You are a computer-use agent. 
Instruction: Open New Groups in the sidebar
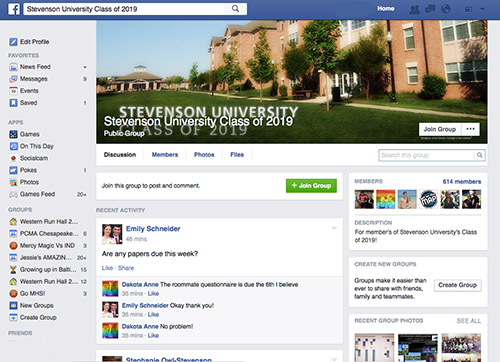[36, 305]
